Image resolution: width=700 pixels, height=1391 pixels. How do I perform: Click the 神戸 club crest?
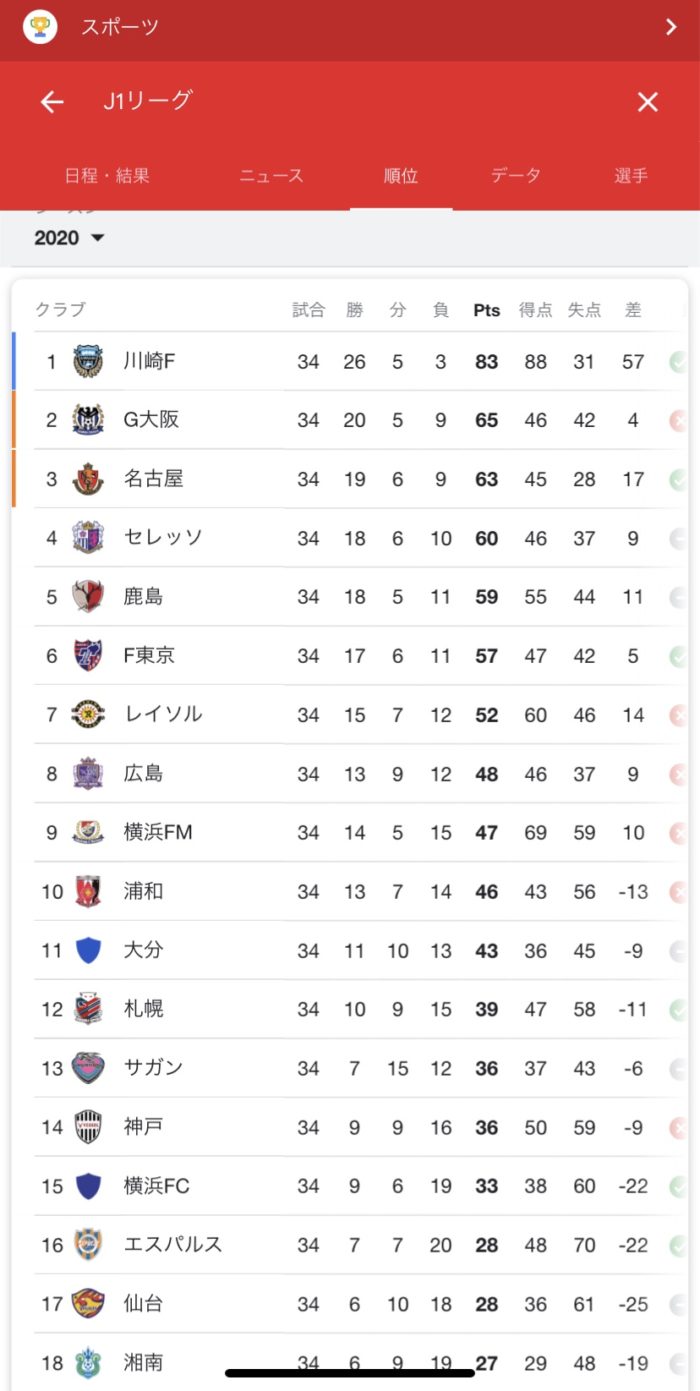tap(88, 1127)
